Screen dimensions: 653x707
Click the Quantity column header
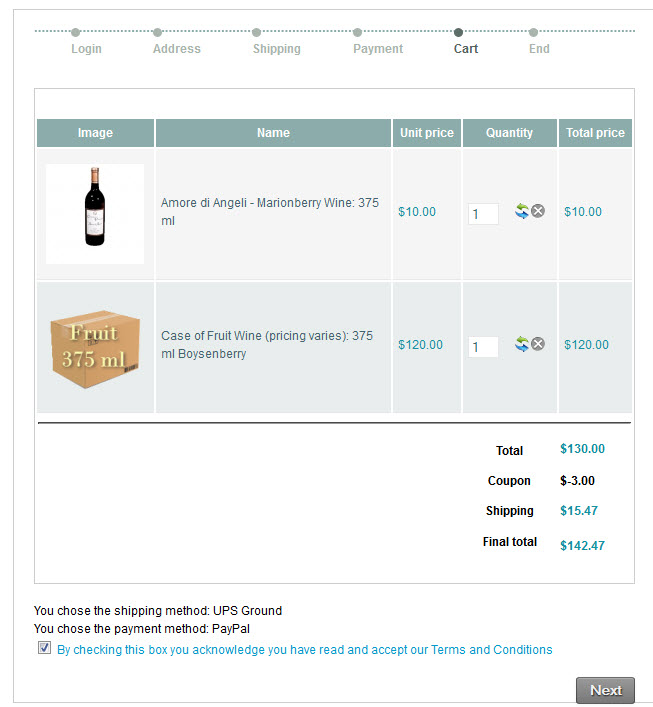pos(509,133)
